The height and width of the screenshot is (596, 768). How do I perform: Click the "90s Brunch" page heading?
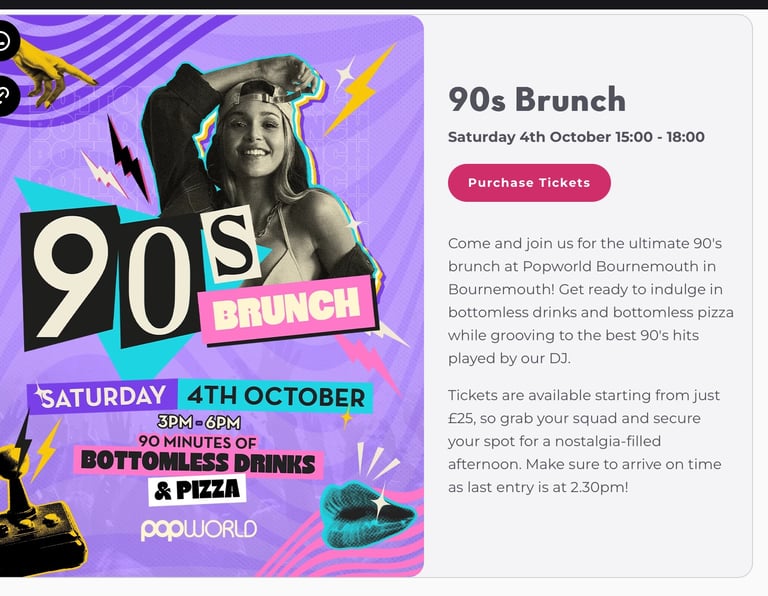[536, 100]
